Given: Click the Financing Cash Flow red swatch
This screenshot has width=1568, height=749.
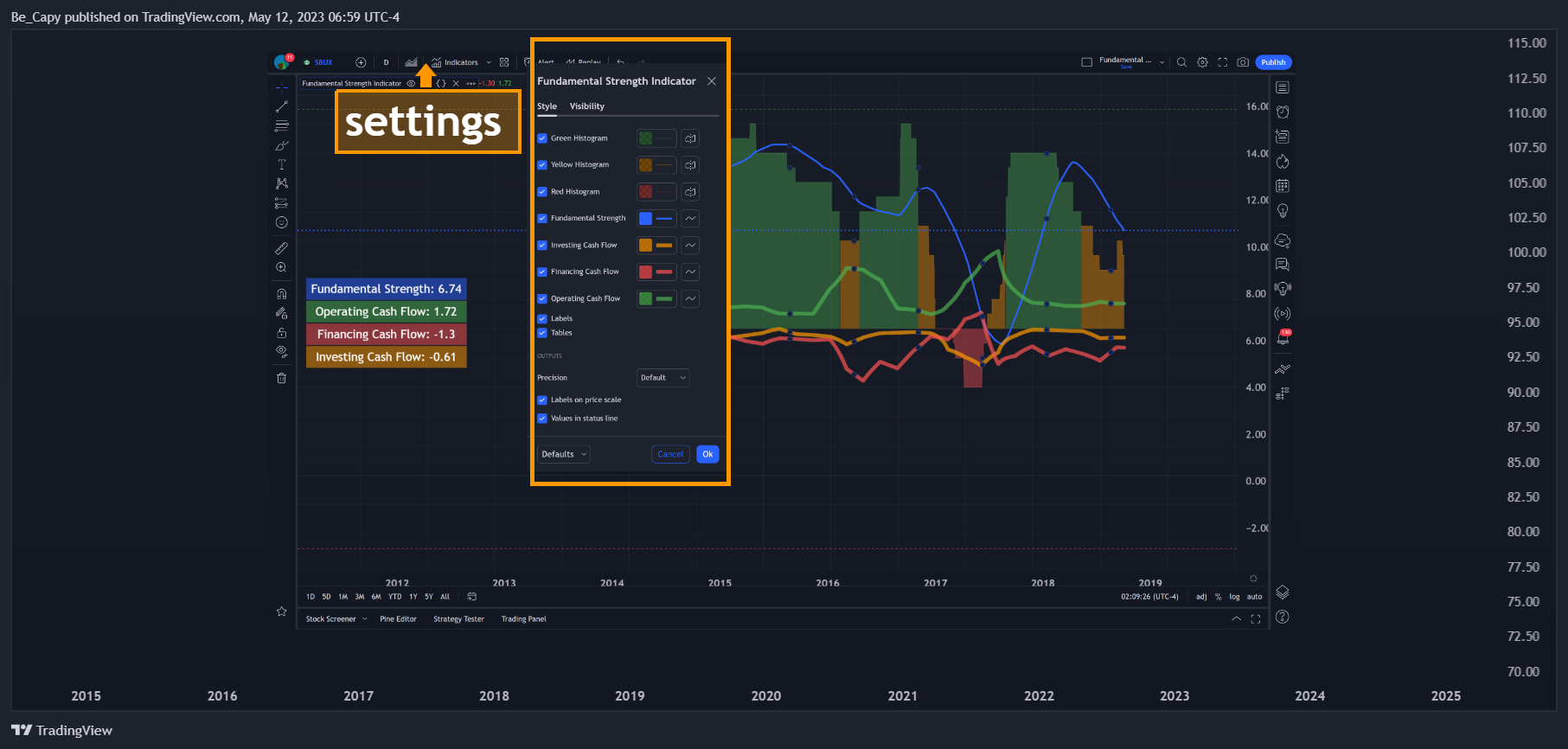Looking at the screenshot, I should pyautogui.click(x=646, y=272).
